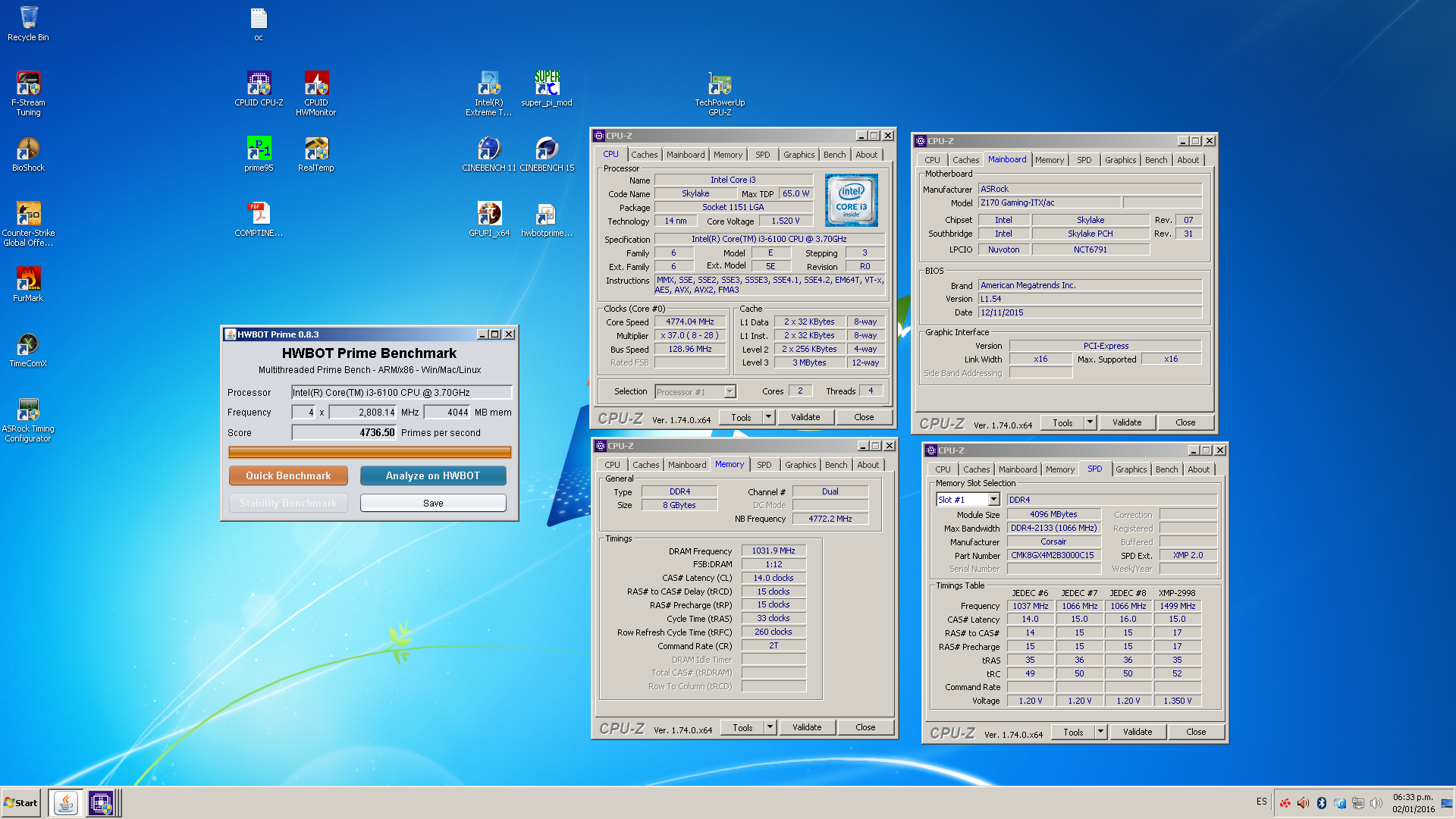This screenshot has width=1456, height=819.
Task: Click the Java taskbar button
Action: click(66, 802)
